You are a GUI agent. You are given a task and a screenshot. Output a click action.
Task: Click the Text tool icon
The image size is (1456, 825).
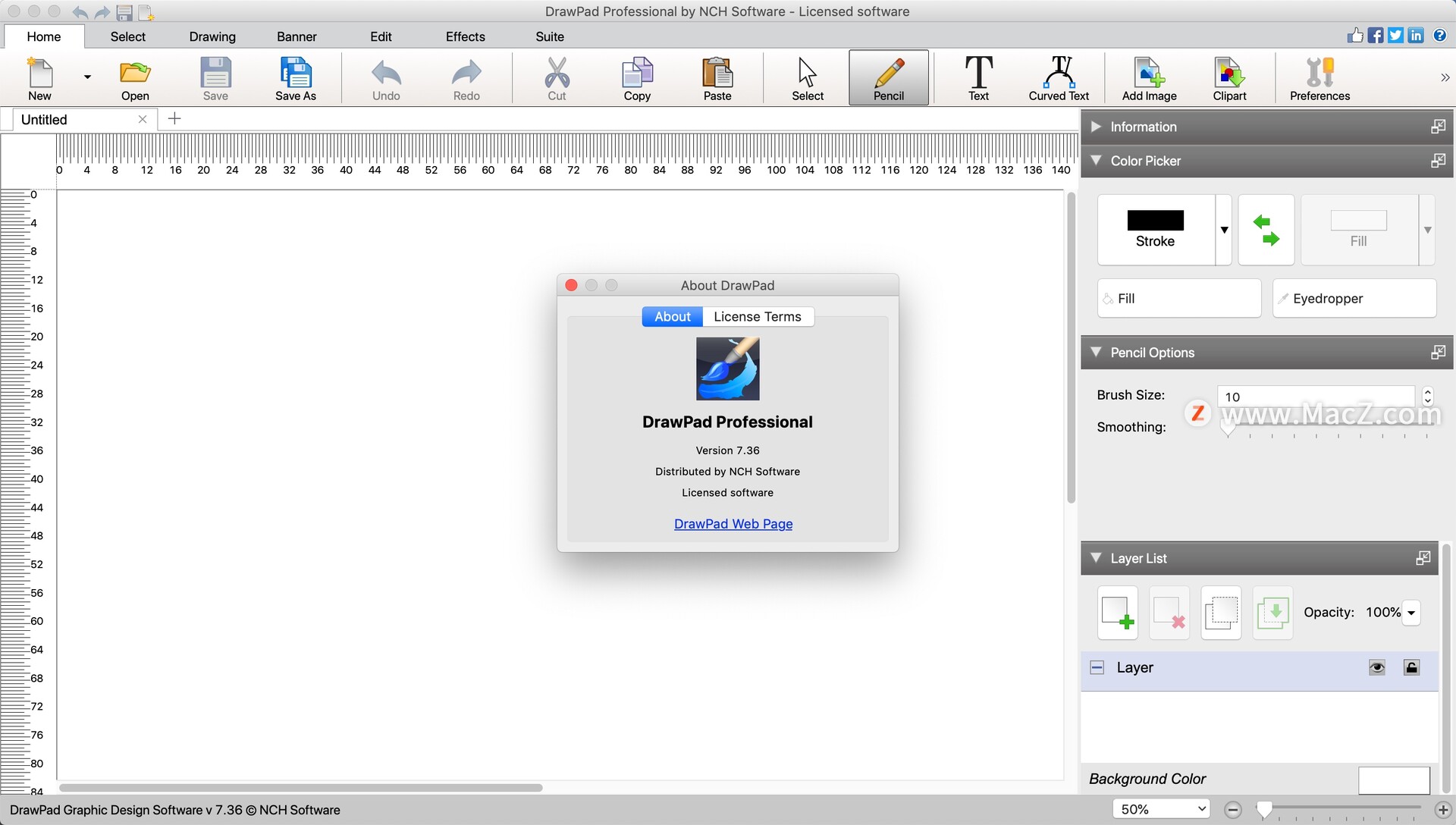point(978,77)
